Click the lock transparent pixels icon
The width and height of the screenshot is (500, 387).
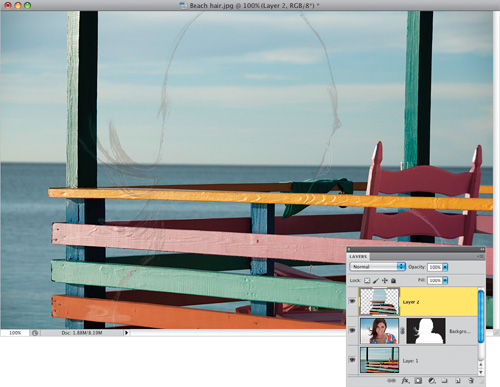[367, 281]
